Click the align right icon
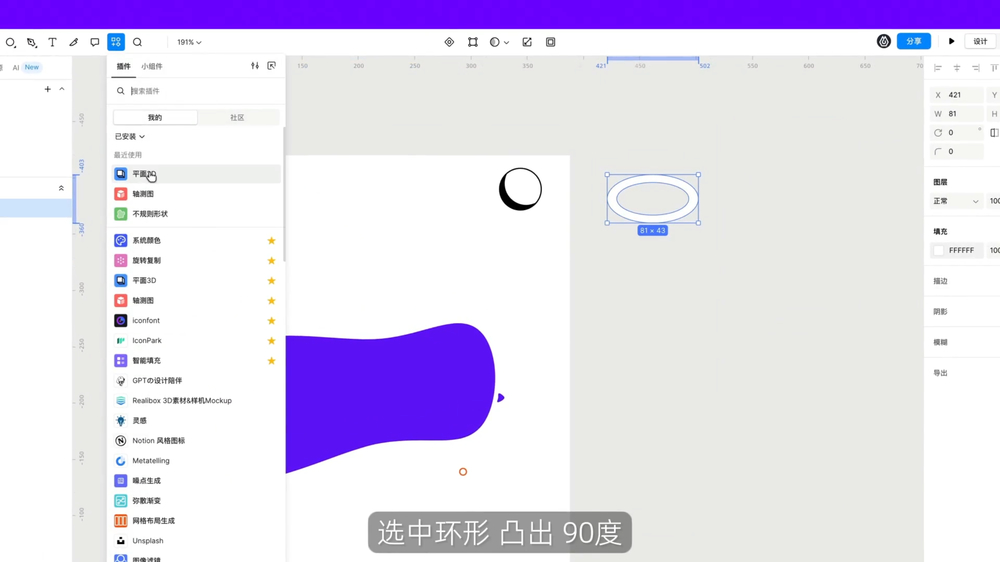This screenshot has height=562, width=1000. pos(976,68)
